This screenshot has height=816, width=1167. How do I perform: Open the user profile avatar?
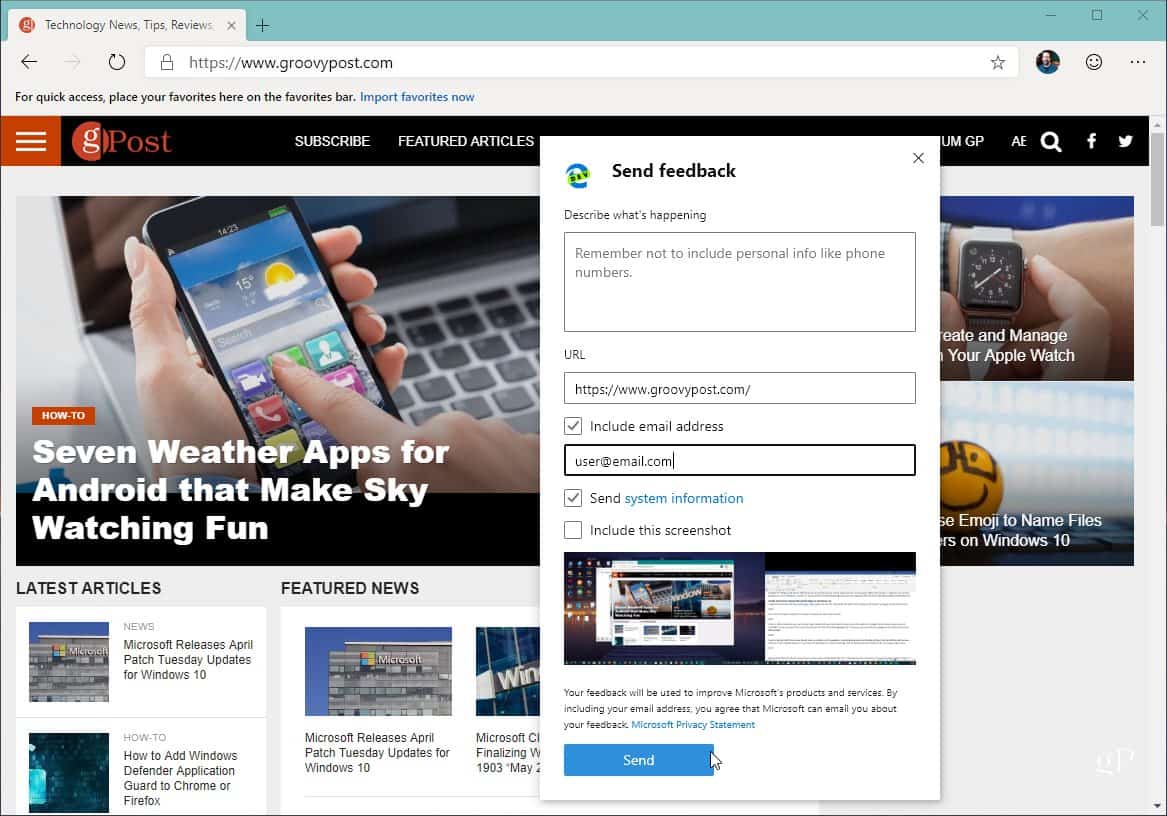(1047, 62)
